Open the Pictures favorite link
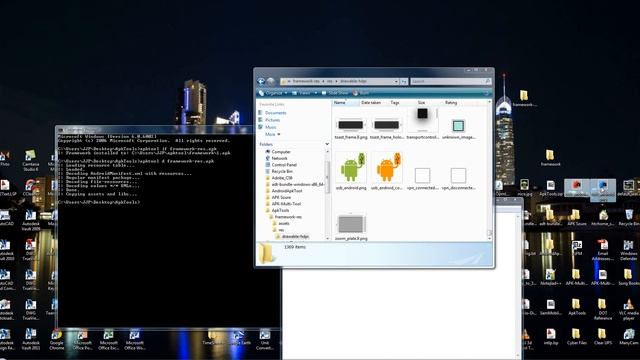Viewport: 640px width, 360px height. 269,120
